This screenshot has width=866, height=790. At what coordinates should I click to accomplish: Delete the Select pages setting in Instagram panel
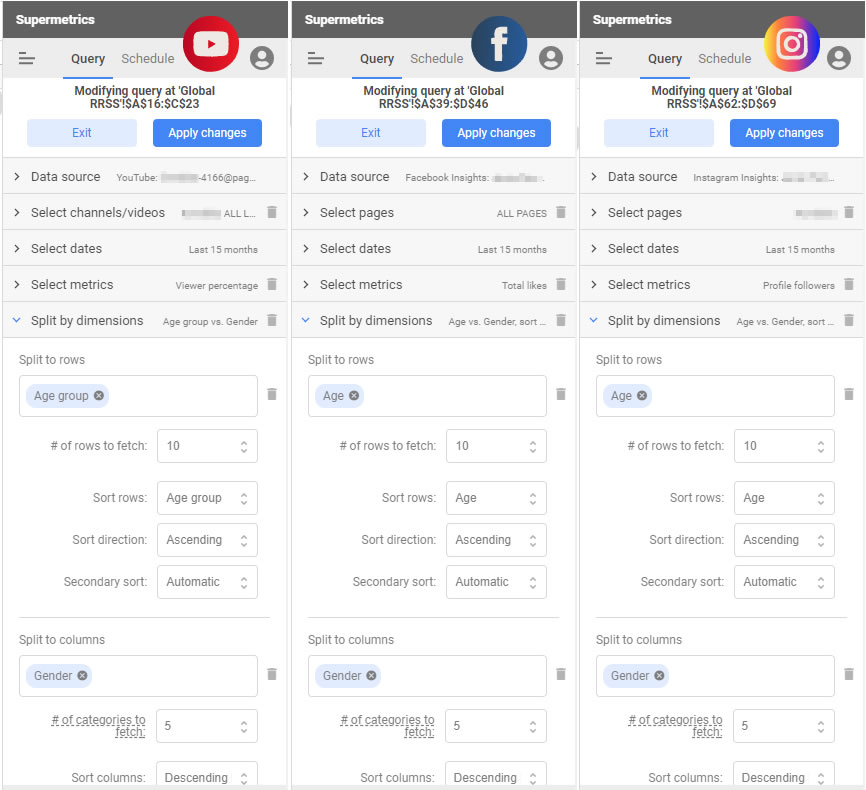tap(849, 212)
